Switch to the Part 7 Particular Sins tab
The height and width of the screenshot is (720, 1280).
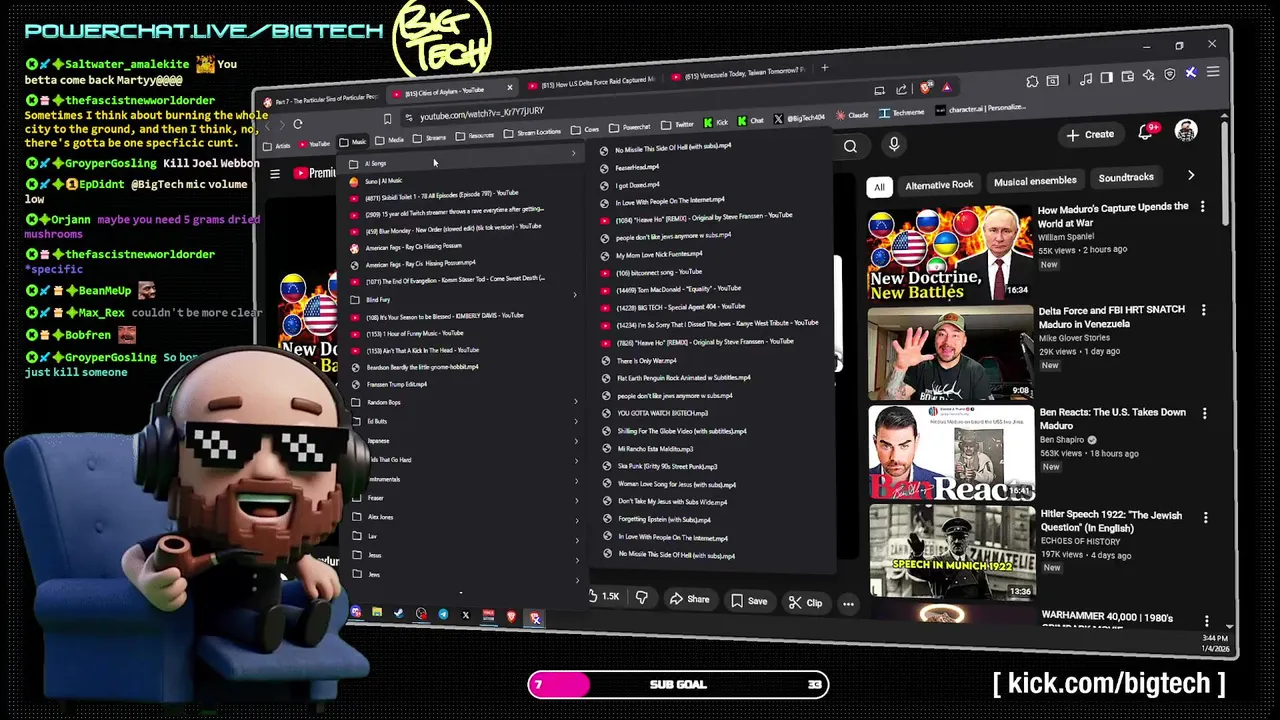coord(320,98)
